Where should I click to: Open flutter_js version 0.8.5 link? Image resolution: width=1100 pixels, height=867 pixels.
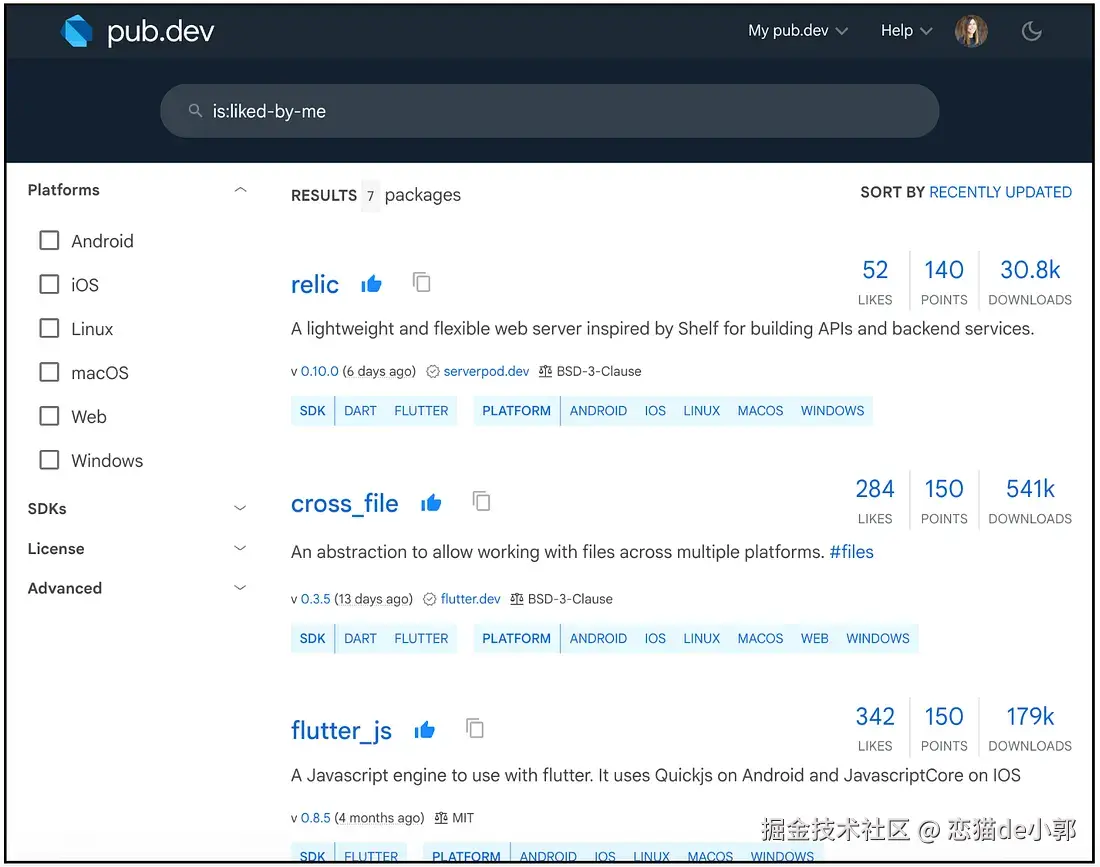click(315, 818)
